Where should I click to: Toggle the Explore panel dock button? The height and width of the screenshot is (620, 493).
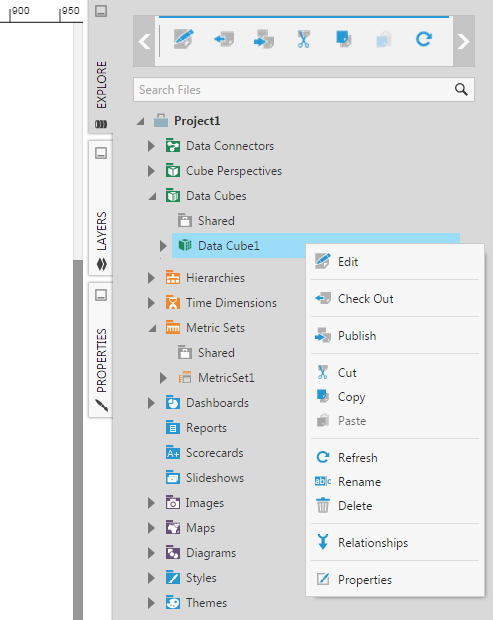[101, 11]
